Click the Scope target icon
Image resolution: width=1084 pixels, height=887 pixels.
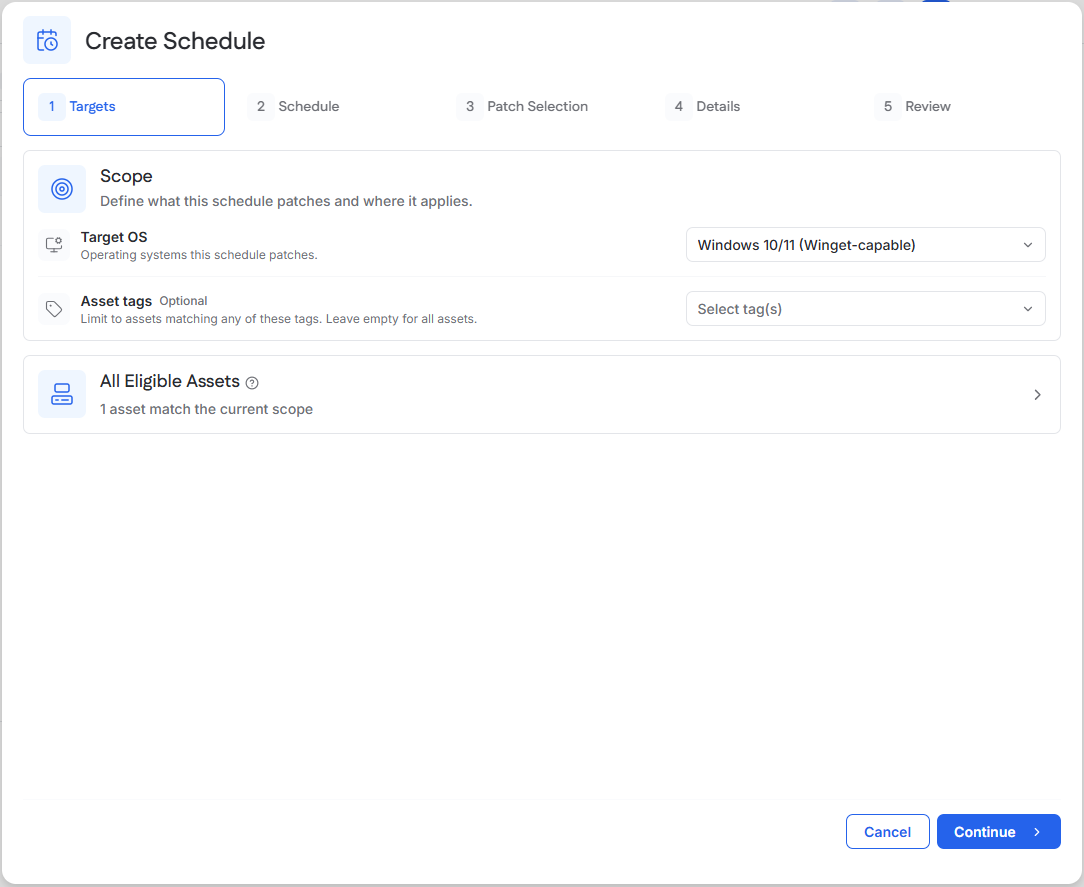[62, 189]
